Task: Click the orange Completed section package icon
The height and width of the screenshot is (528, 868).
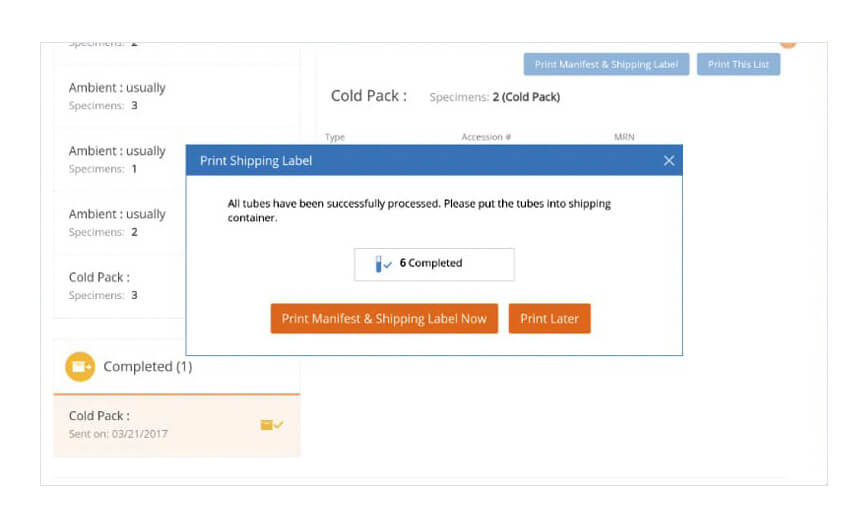Action: [80, 367]
